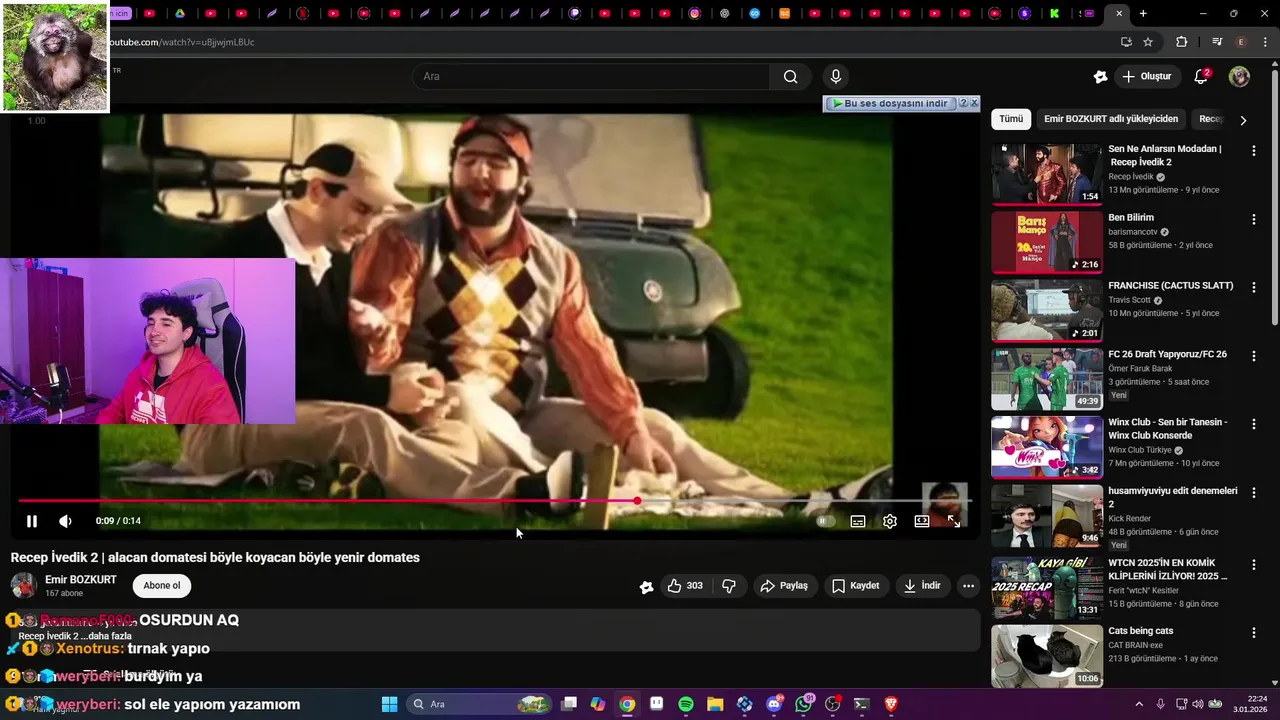Click Bu ses dosyasını indir bar
1280x720 pixels.
click(x=889, y=104)
